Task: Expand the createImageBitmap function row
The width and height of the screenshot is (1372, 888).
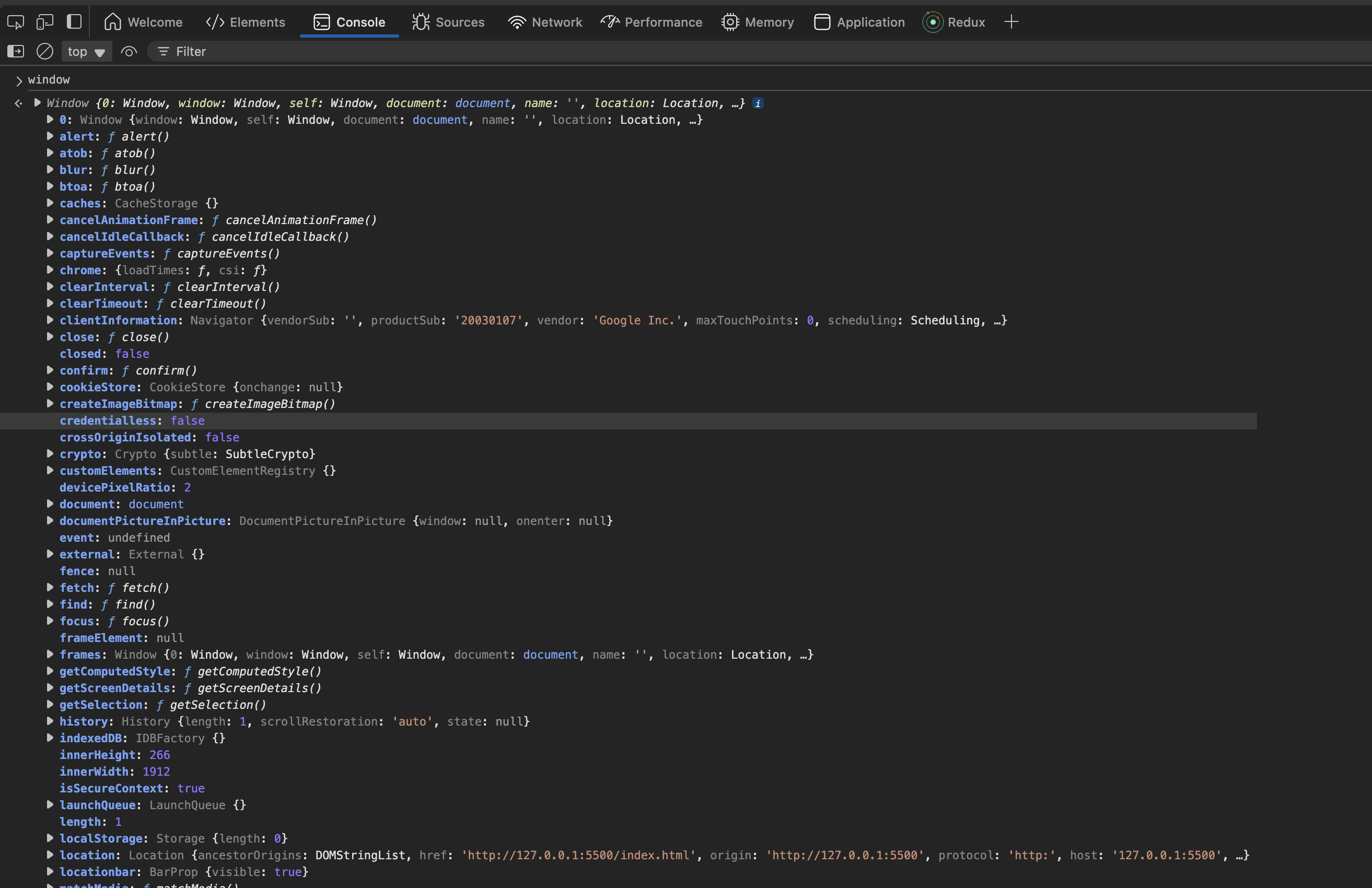Action: [x=50, y=403]
